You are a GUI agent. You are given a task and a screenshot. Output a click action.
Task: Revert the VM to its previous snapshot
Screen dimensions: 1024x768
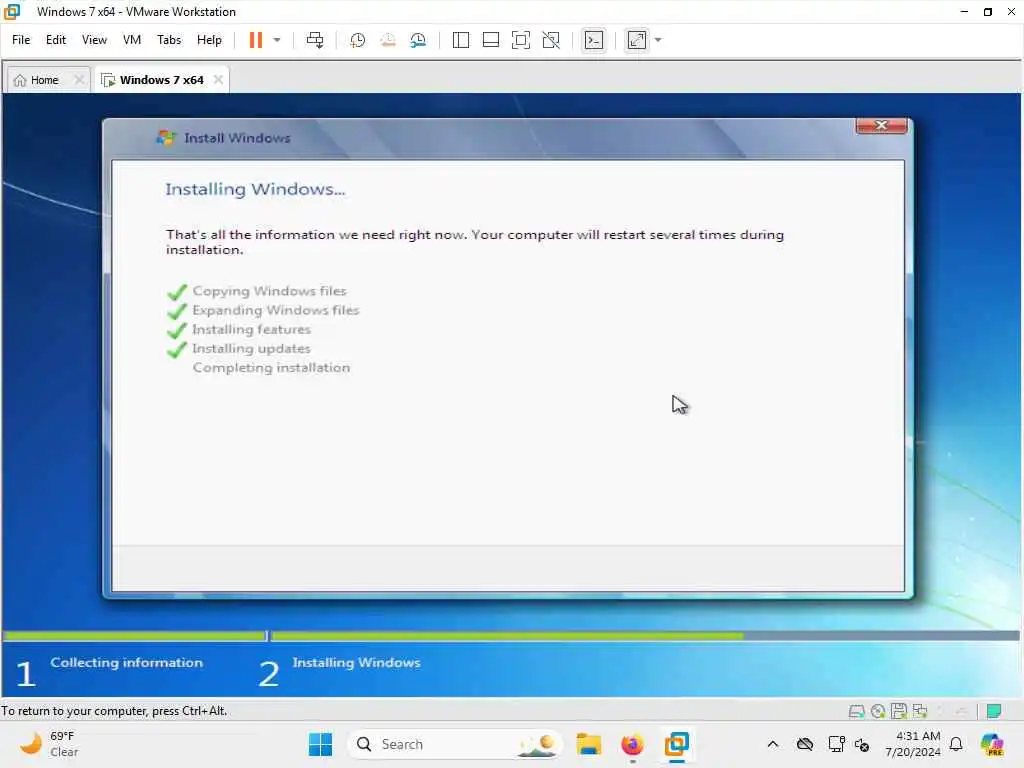pos(388,40)
